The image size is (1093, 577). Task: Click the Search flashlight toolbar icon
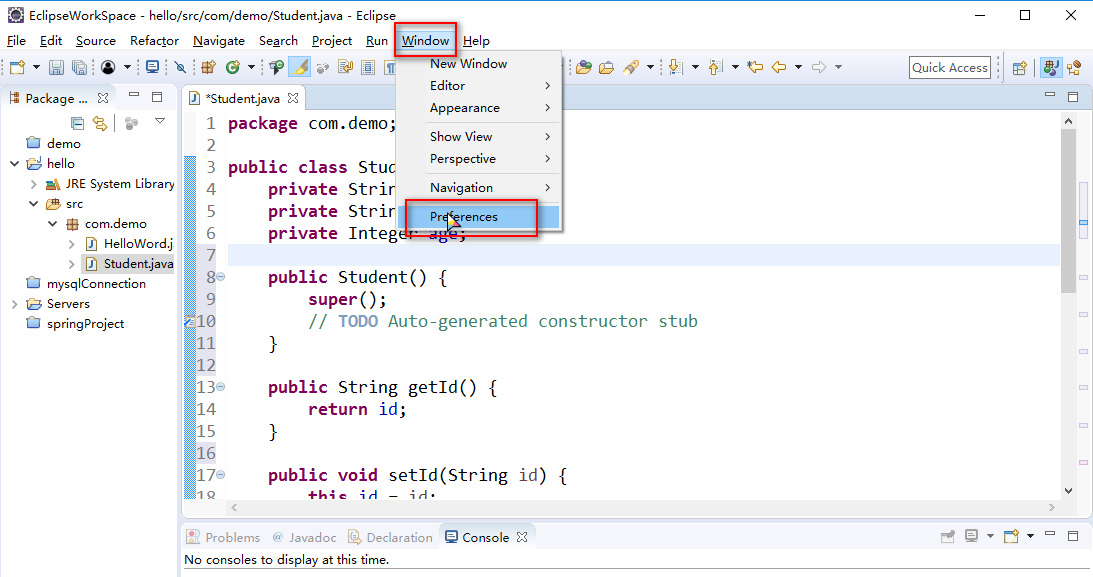[x=631, y=67]
